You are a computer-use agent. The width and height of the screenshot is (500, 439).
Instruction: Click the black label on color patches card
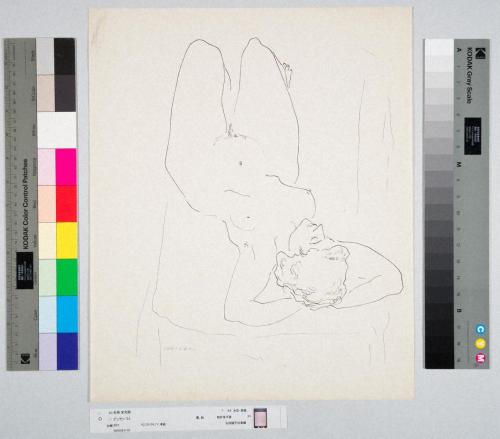coord(25,270)
